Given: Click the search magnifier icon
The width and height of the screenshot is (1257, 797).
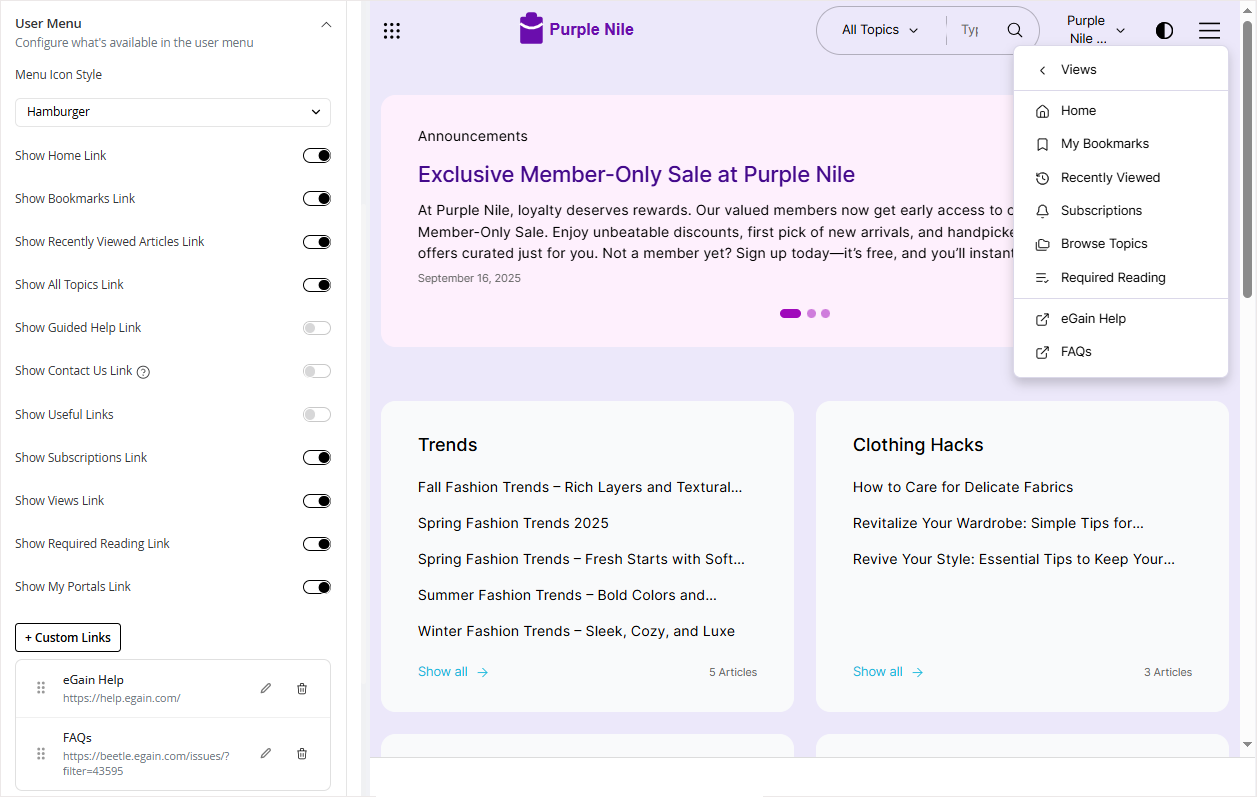Looking at the screenshot, I should tap(1014, 30).
